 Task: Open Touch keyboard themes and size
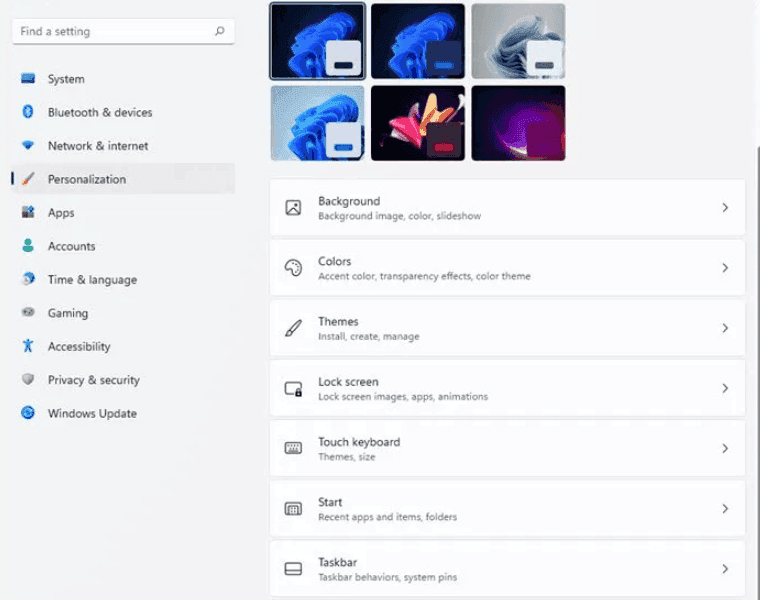pos(507,448)
